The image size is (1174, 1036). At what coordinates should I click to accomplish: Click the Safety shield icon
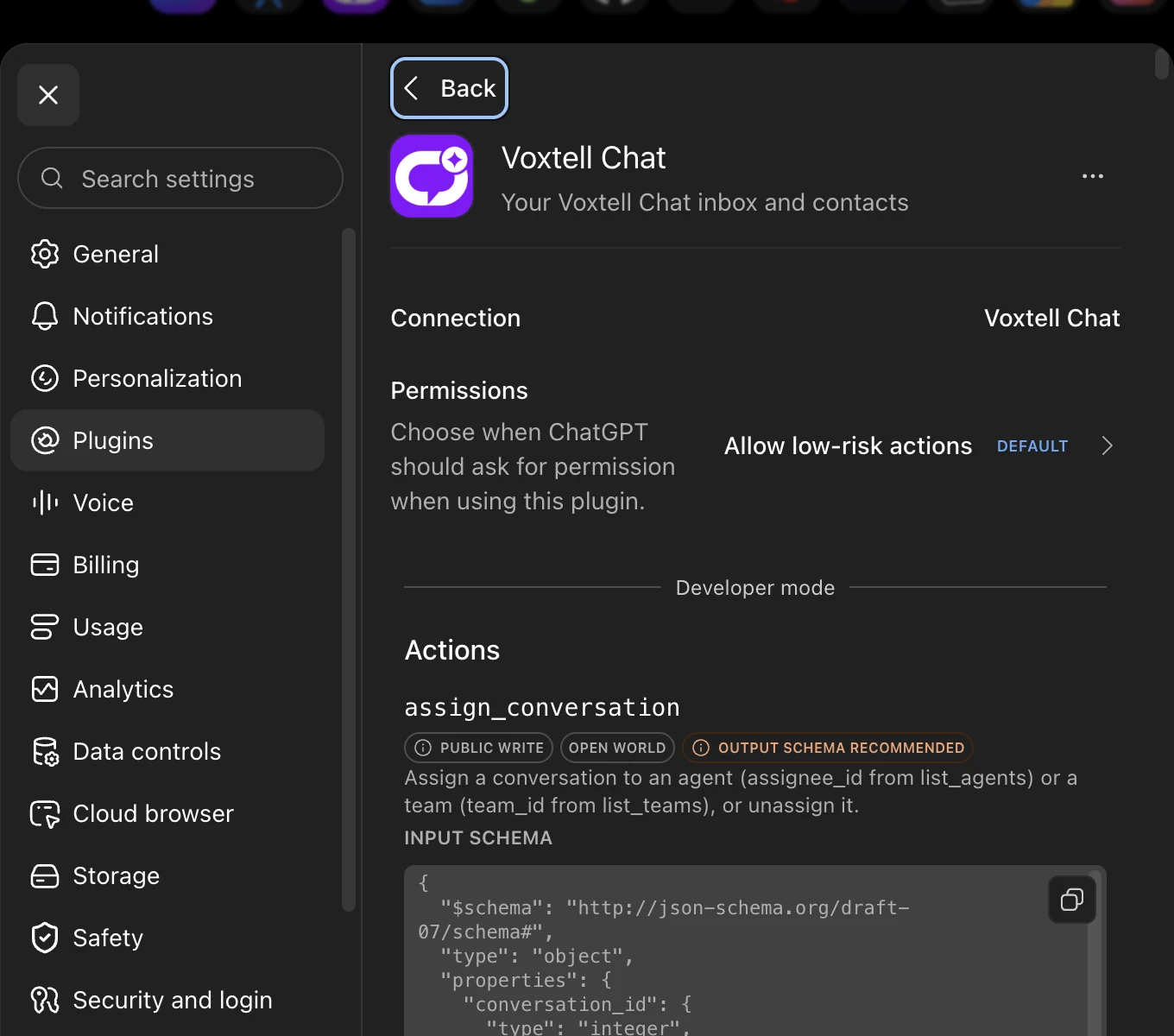coord(45,938)
